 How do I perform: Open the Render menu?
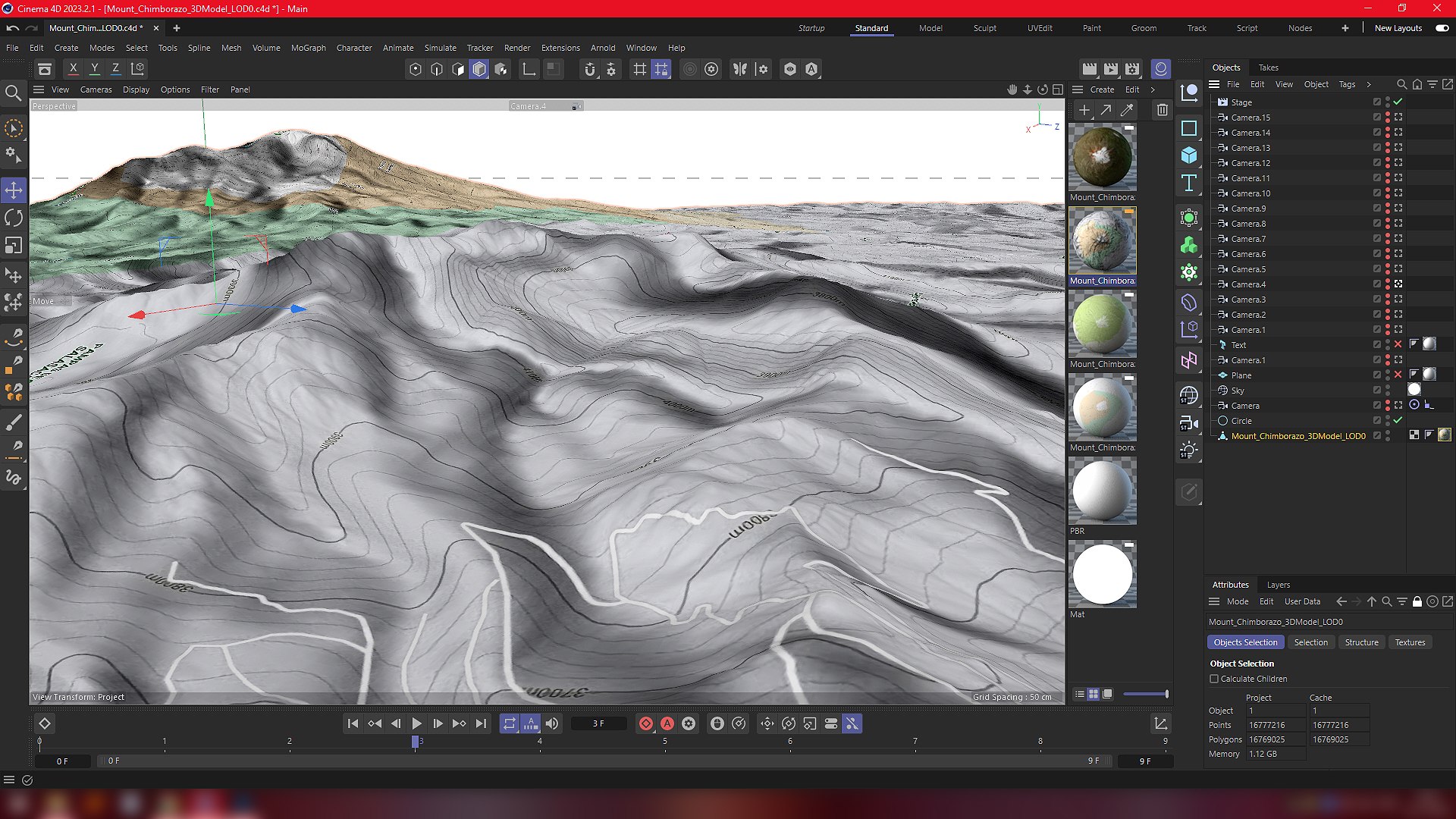coord(517,48)
